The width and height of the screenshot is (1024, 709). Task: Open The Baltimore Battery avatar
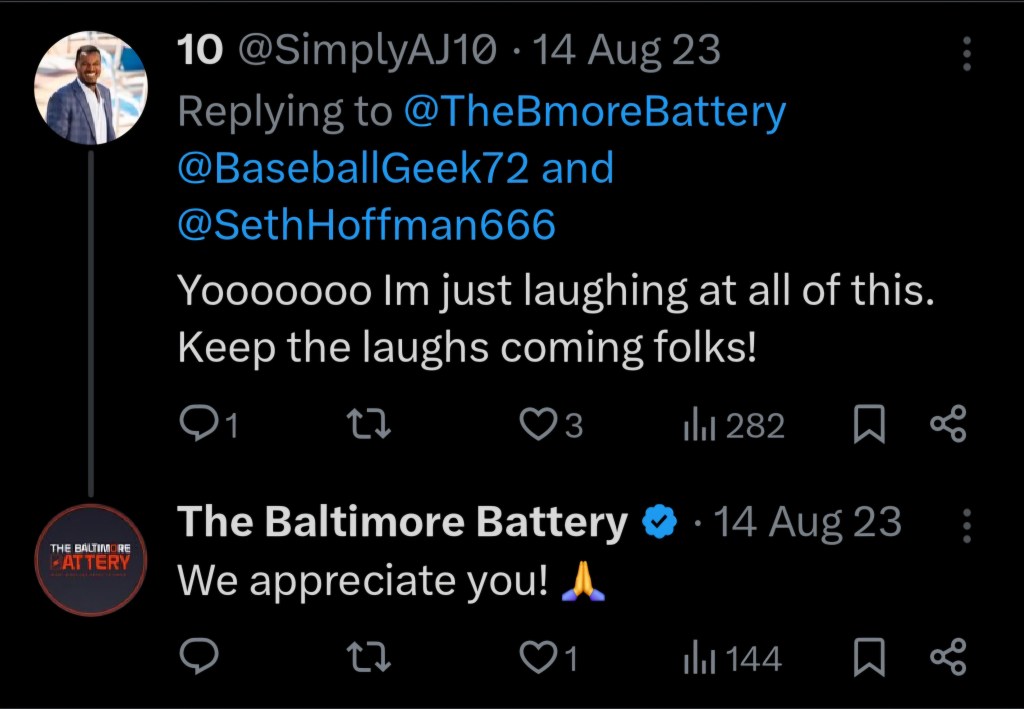(92, 560)
